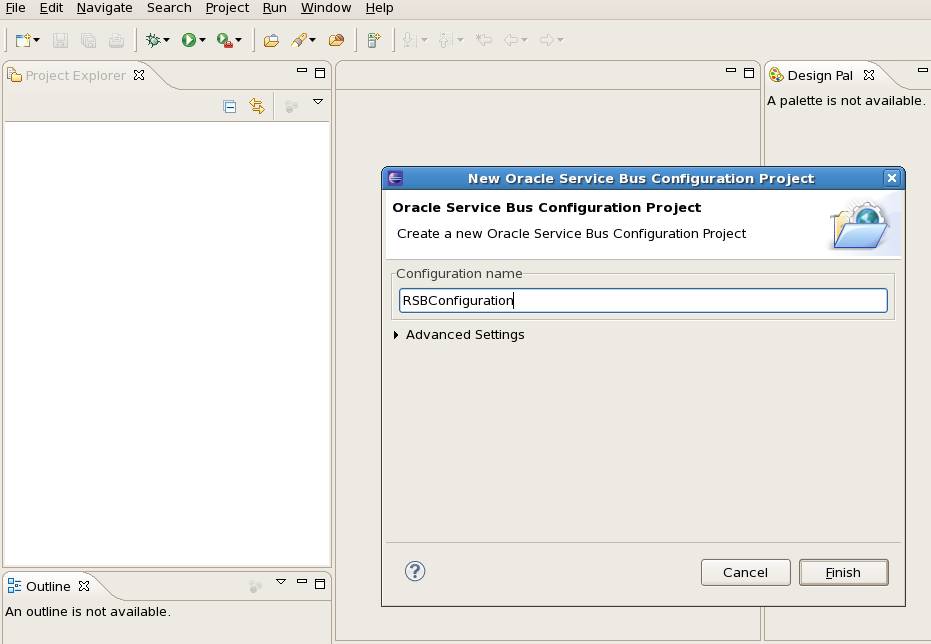Open dropdown arrow beside New icon
The height and width of the screenshot is (644, 931).
tap(37, 40)
